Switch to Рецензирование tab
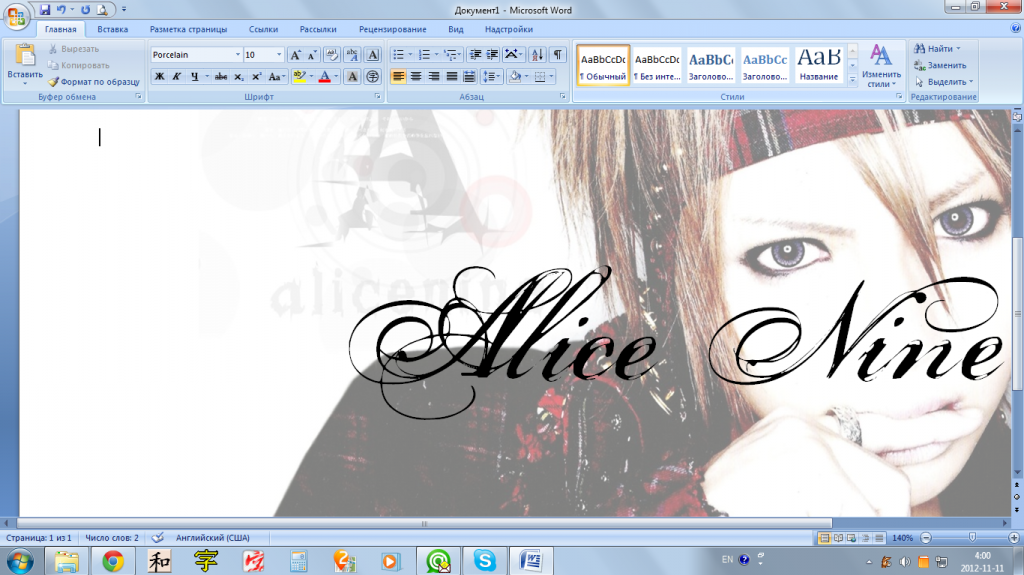 (392, 29)
